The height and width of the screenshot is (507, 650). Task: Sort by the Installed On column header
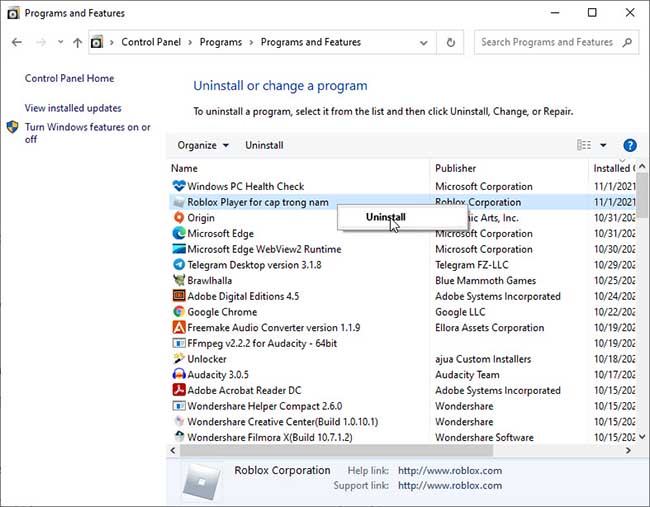click(614, 168)
